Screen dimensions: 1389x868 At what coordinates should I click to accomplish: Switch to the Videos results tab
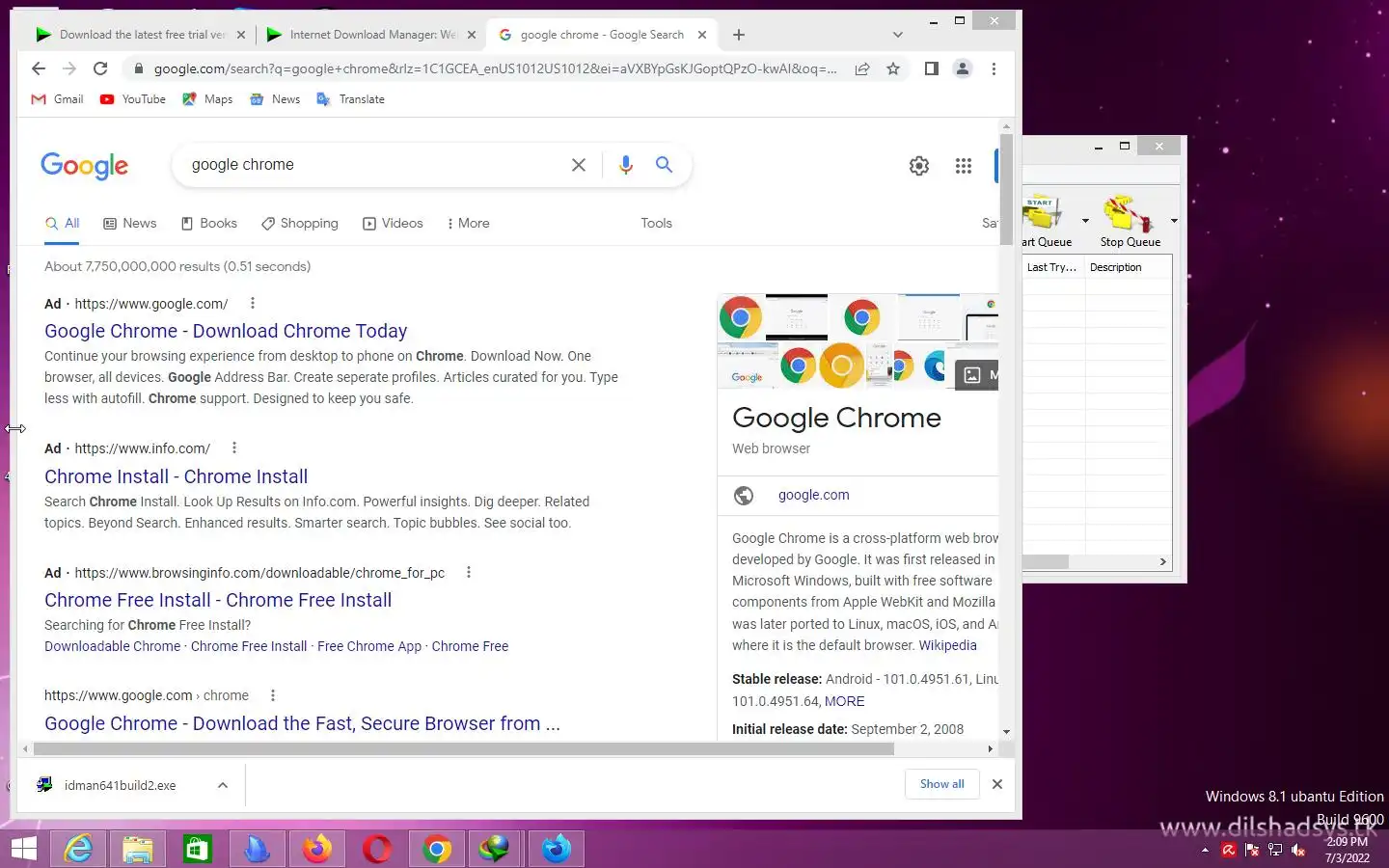pos(393,223)
